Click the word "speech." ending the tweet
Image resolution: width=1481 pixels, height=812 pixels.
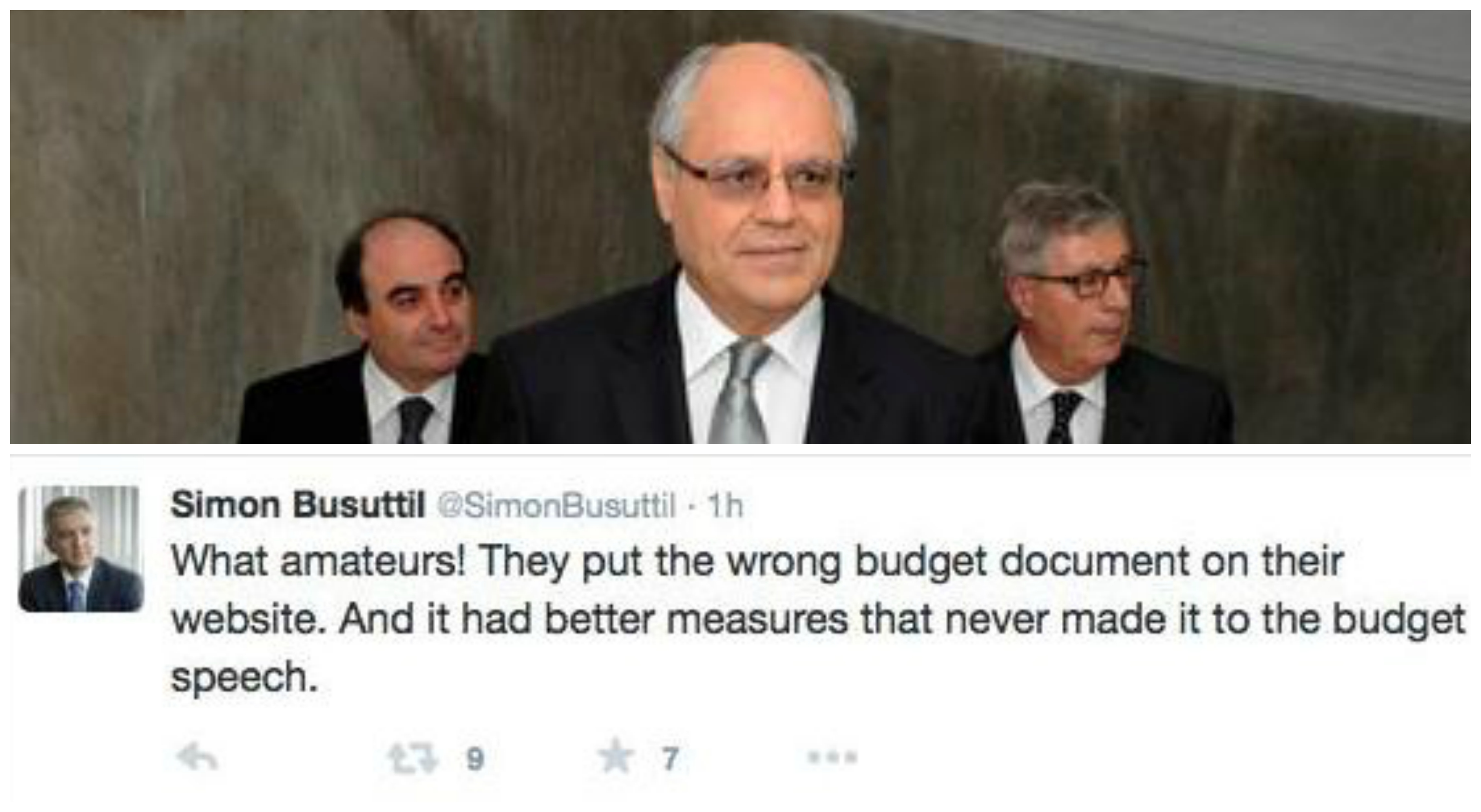pyautogui.click(x=245, y=678)
